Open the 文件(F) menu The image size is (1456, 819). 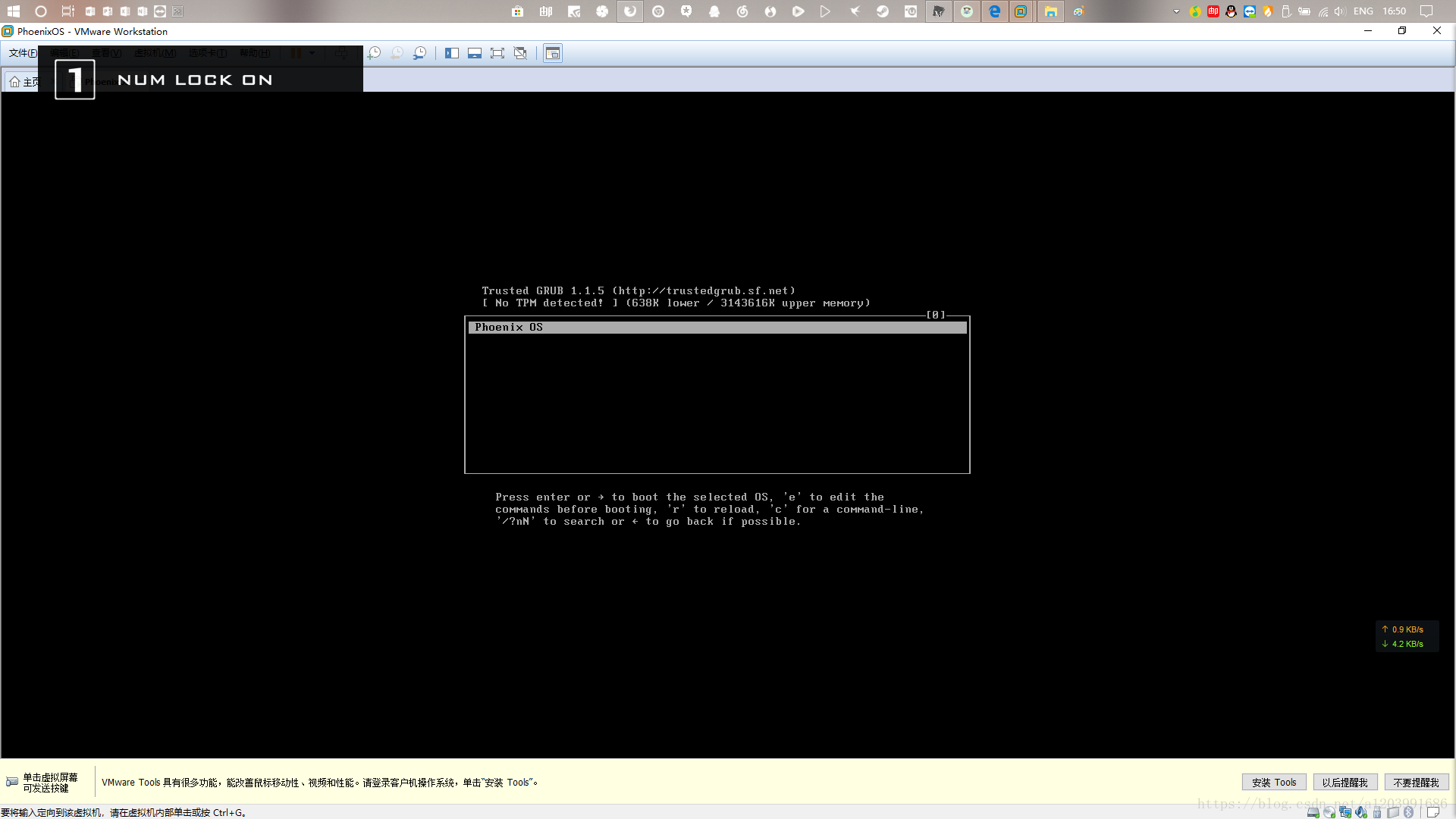[23, 53]
